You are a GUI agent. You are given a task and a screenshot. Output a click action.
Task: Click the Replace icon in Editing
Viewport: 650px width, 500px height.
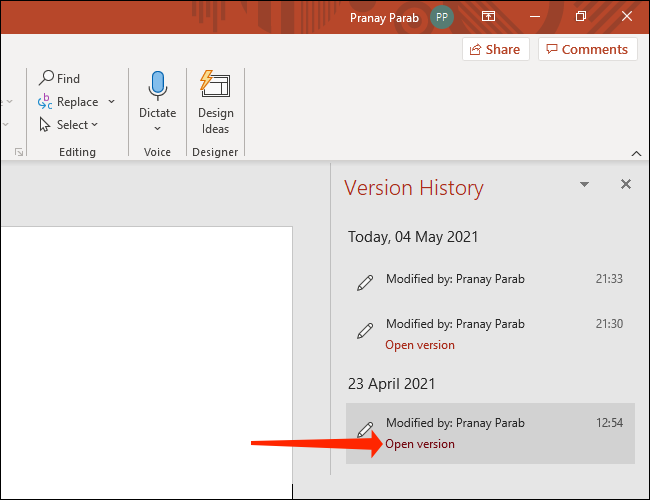(x=46, y=101)
